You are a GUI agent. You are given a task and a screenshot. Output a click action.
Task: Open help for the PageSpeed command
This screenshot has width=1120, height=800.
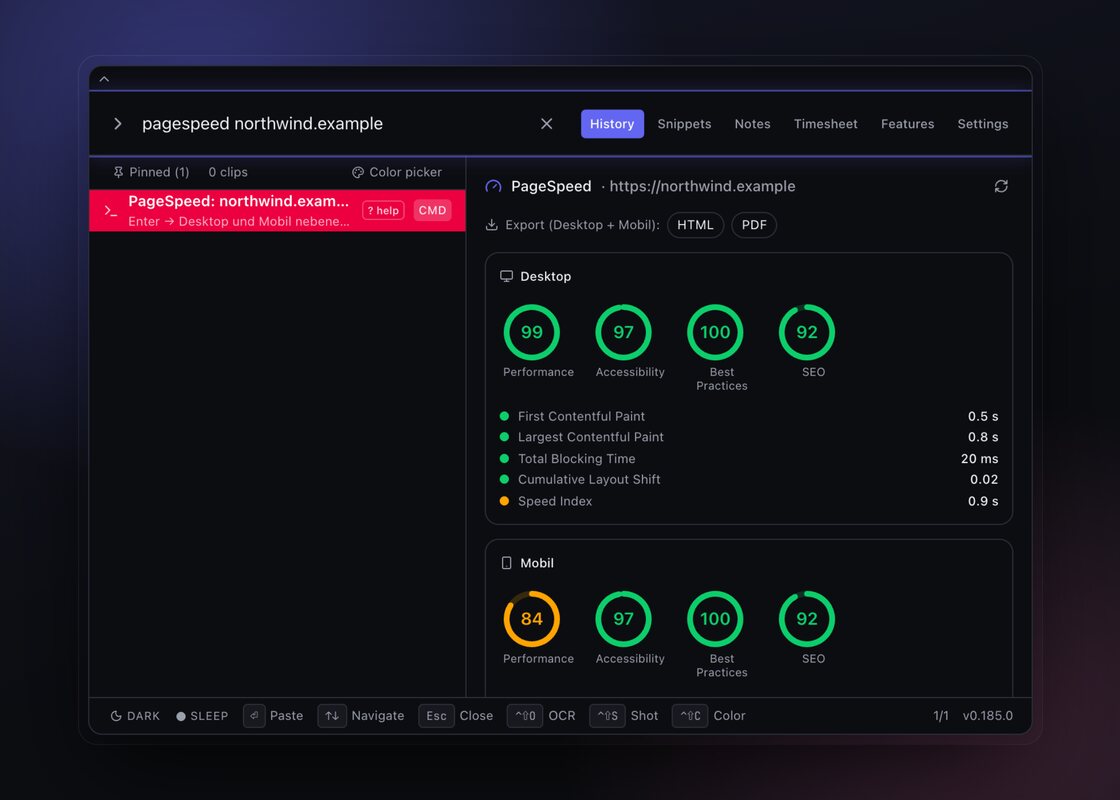pyautogui.click(x=384, y=211)
